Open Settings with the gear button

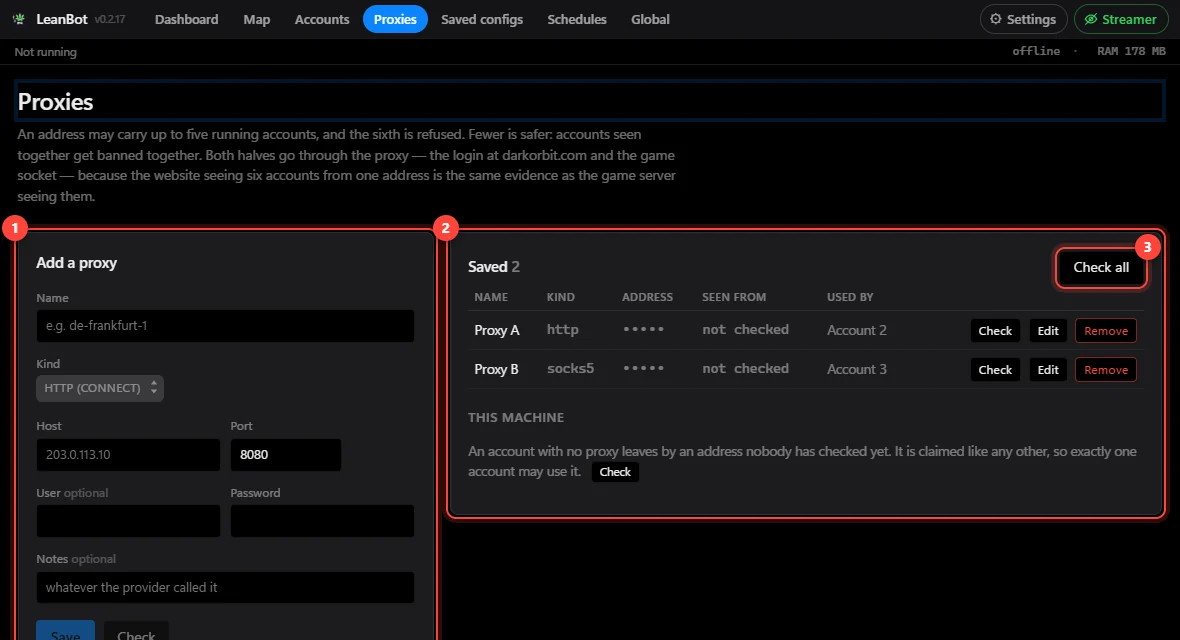pos(1023,19)
